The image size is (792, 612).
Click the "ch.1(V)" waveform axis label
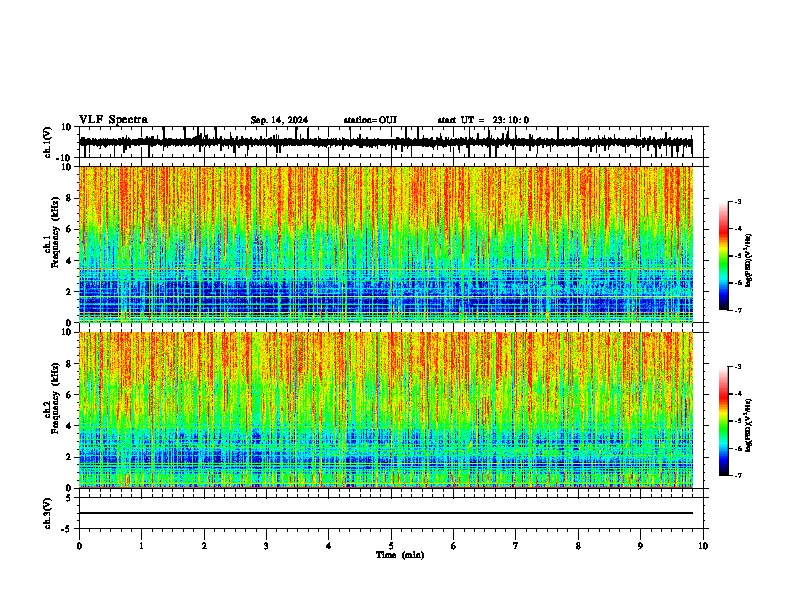tap(48, 142)
